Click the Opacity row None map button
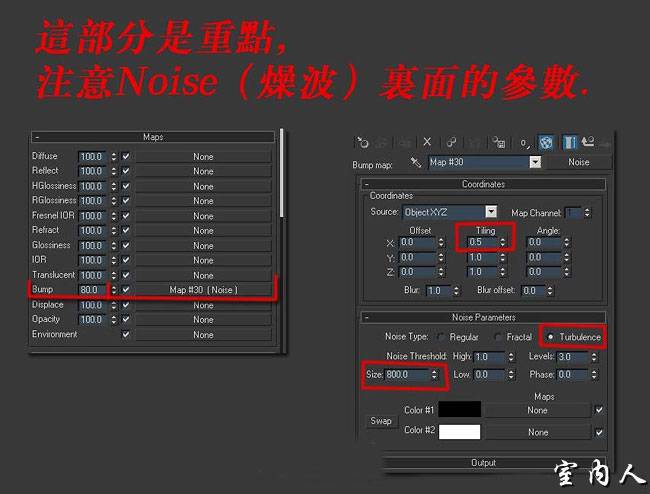This screenshot has height=494, width=650. point(203,320)
